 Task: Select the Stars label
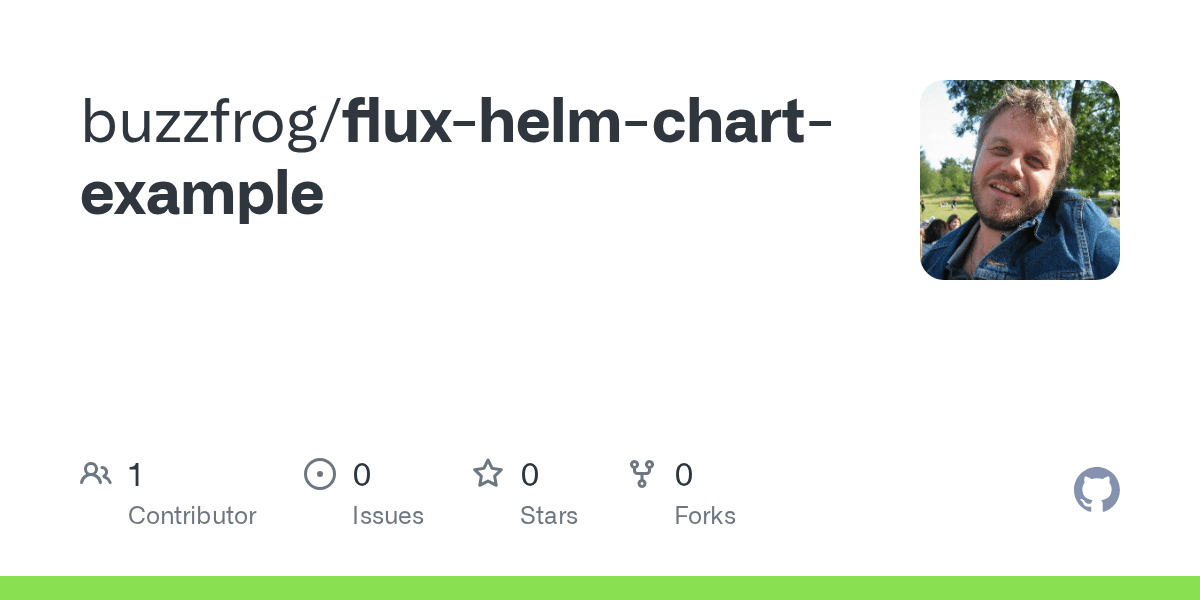[549, 516]
